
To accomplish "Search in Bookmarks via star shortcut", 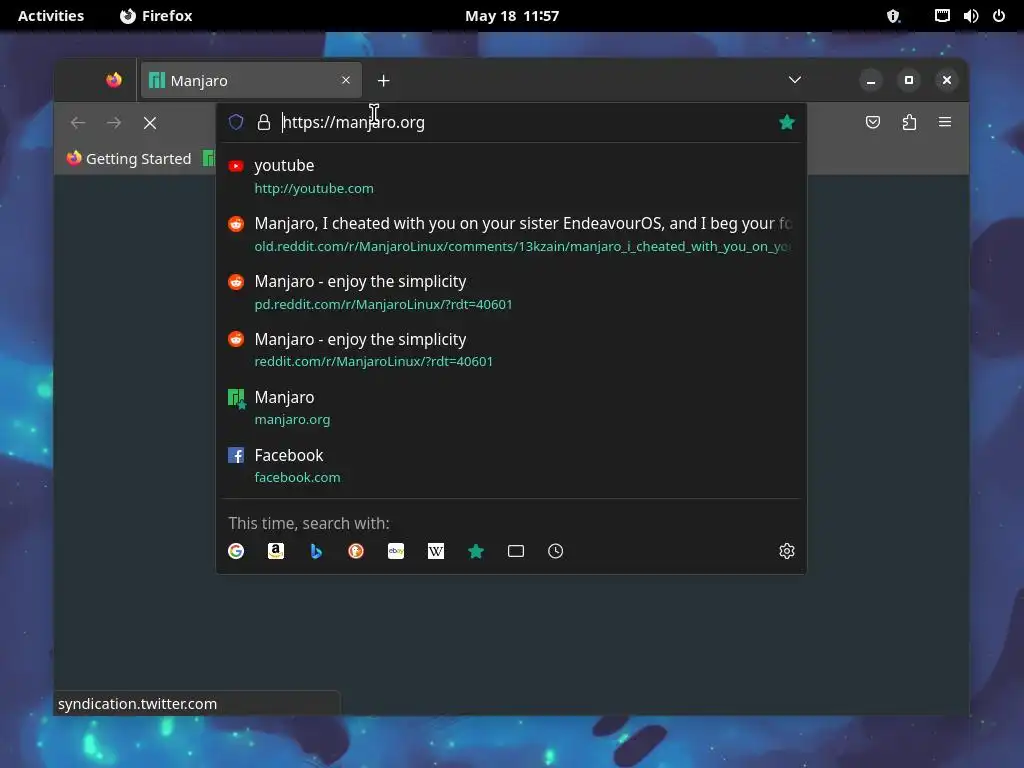I will point(476,551).
